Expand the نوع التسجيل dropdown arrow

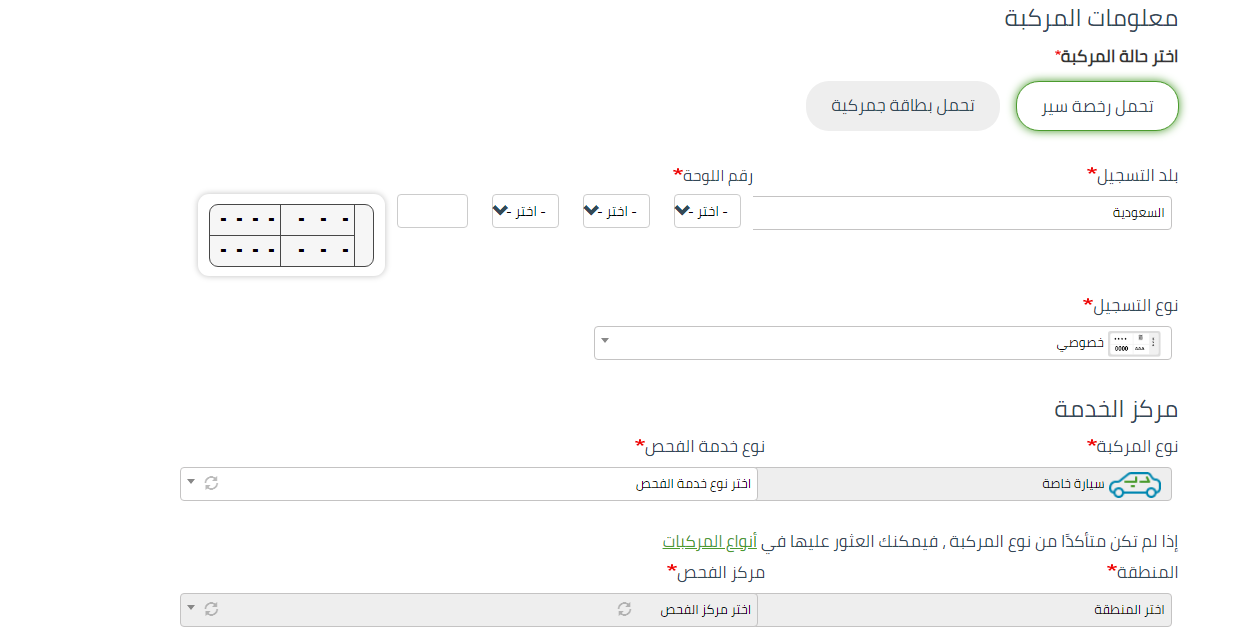click(x=604, y=343)
